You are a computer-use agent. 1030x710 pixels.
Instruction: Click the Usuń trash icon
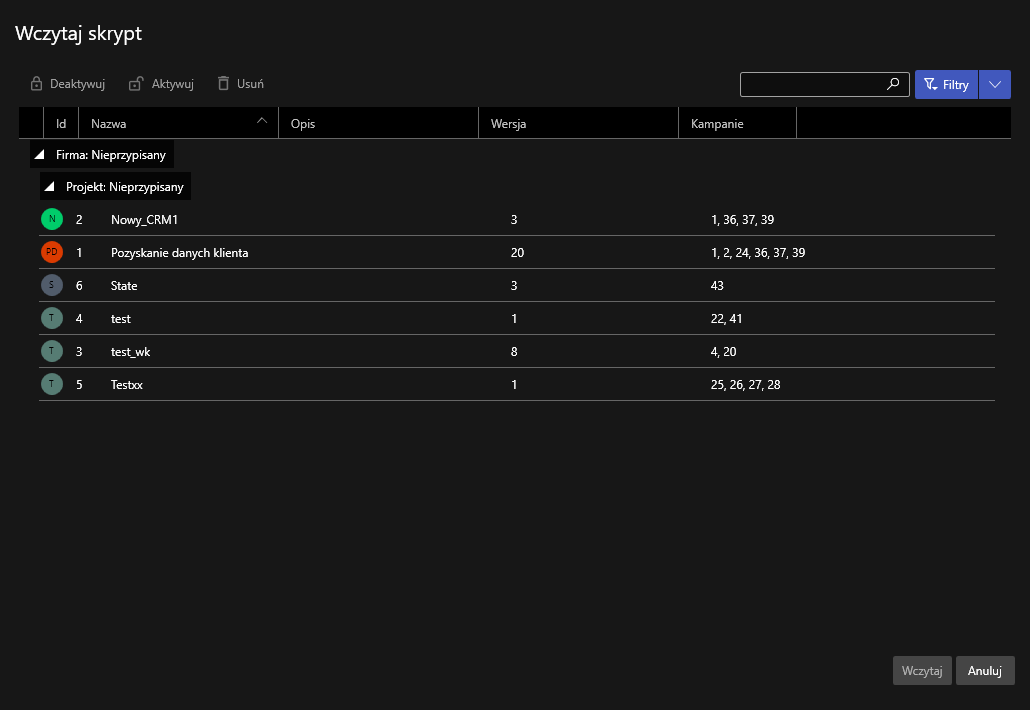223,84
